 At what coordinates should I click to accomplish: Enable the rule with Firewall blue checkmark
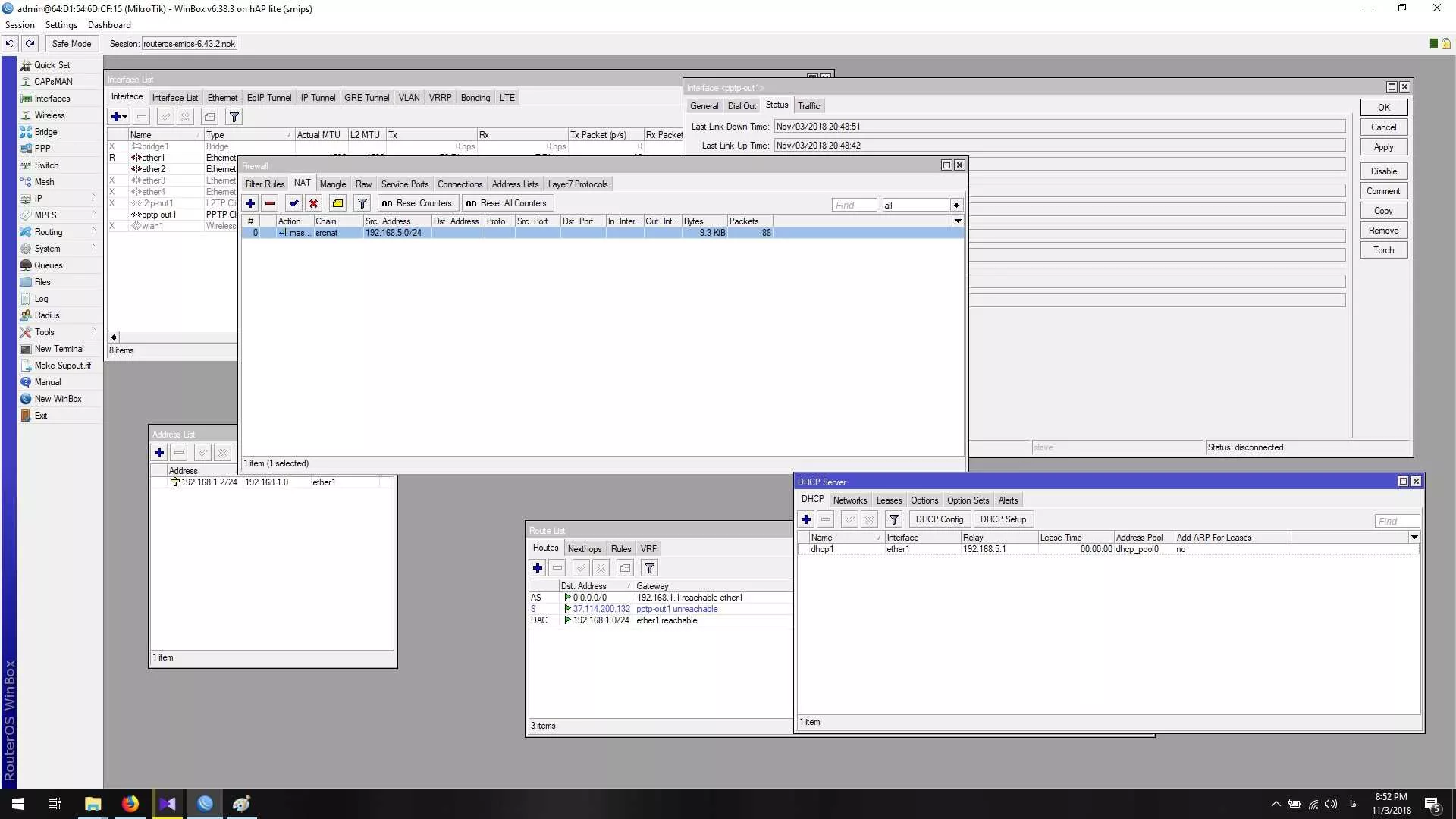coord(294,203)
